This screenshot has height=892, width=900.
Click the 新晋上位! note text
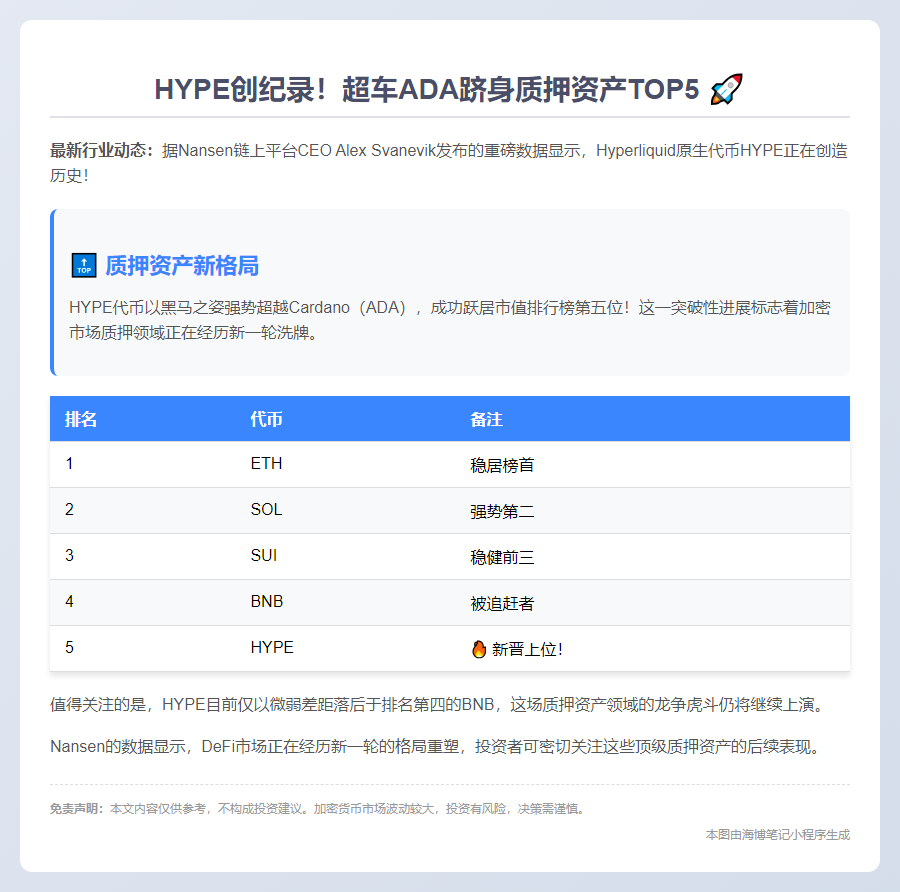coord(527,649)
